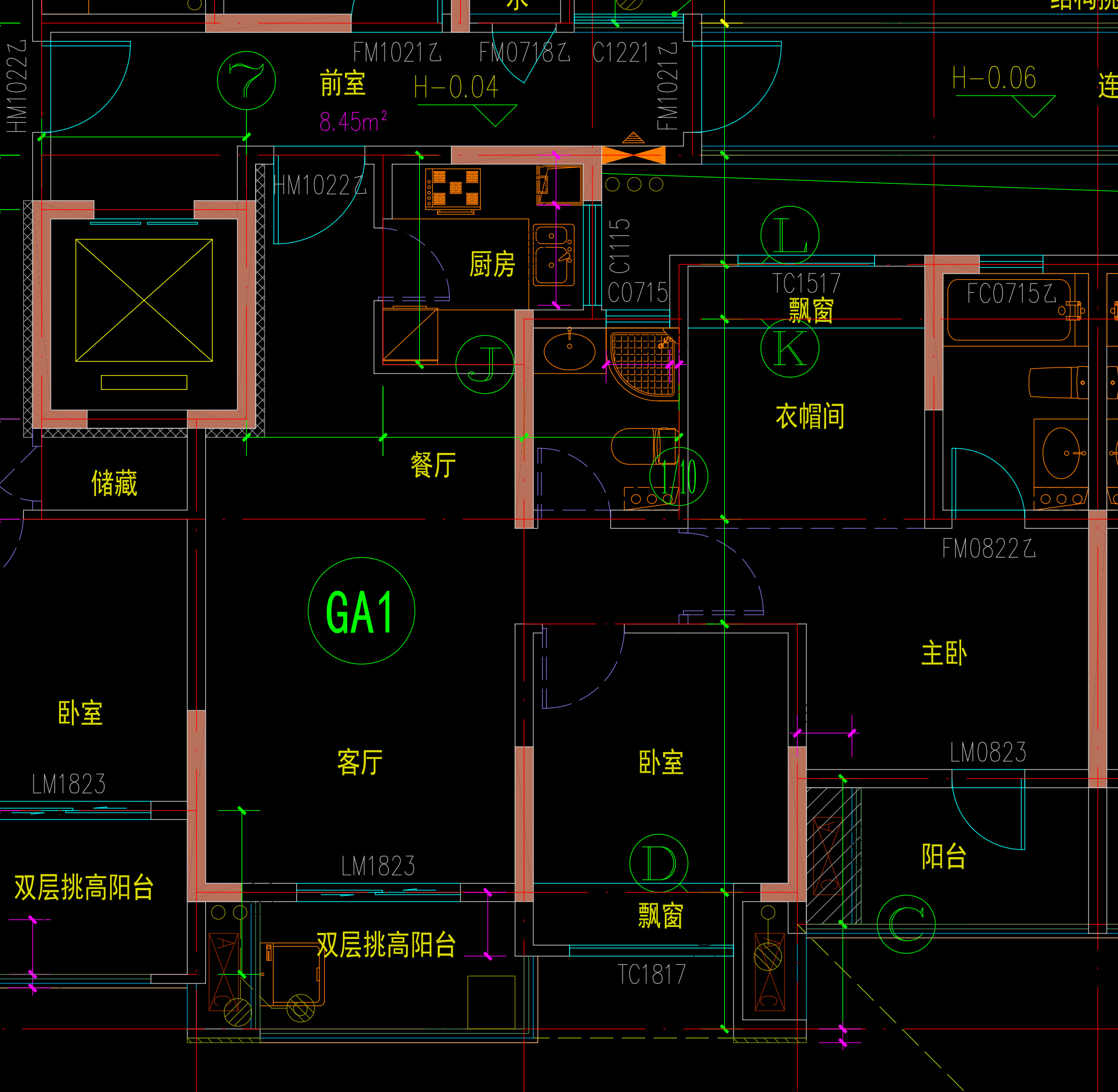Click the FM0718乙 door tag
1118x1092 pixels.
pos(524,52)
